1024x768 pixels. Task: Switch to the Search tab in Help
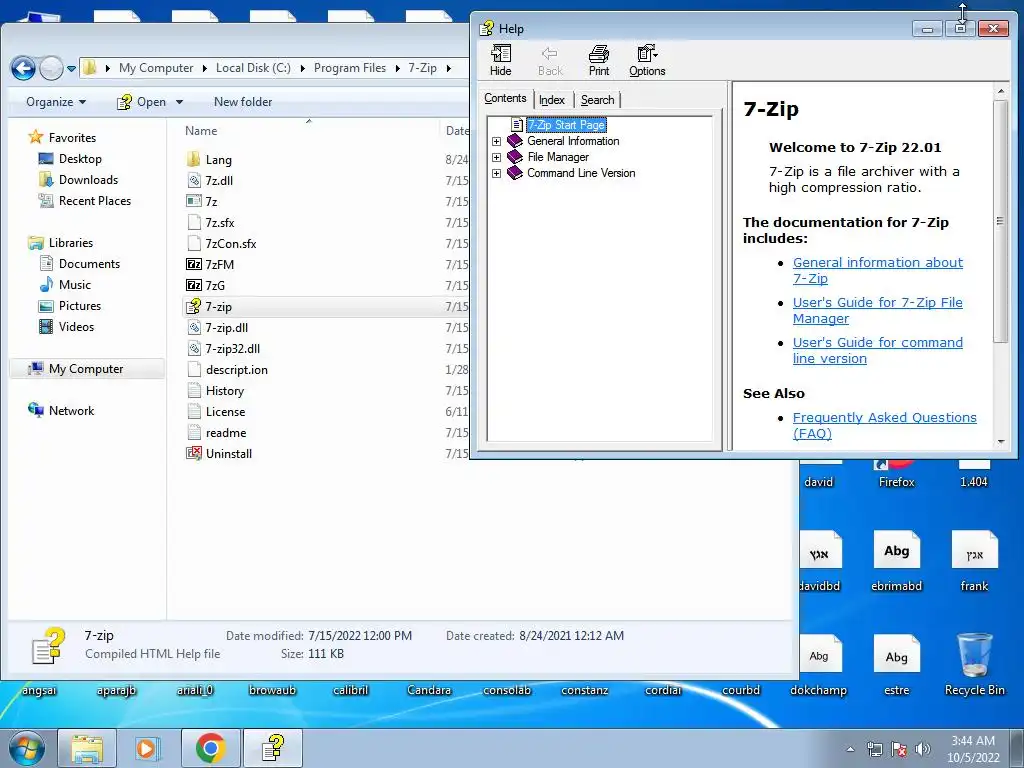(598, 100)
